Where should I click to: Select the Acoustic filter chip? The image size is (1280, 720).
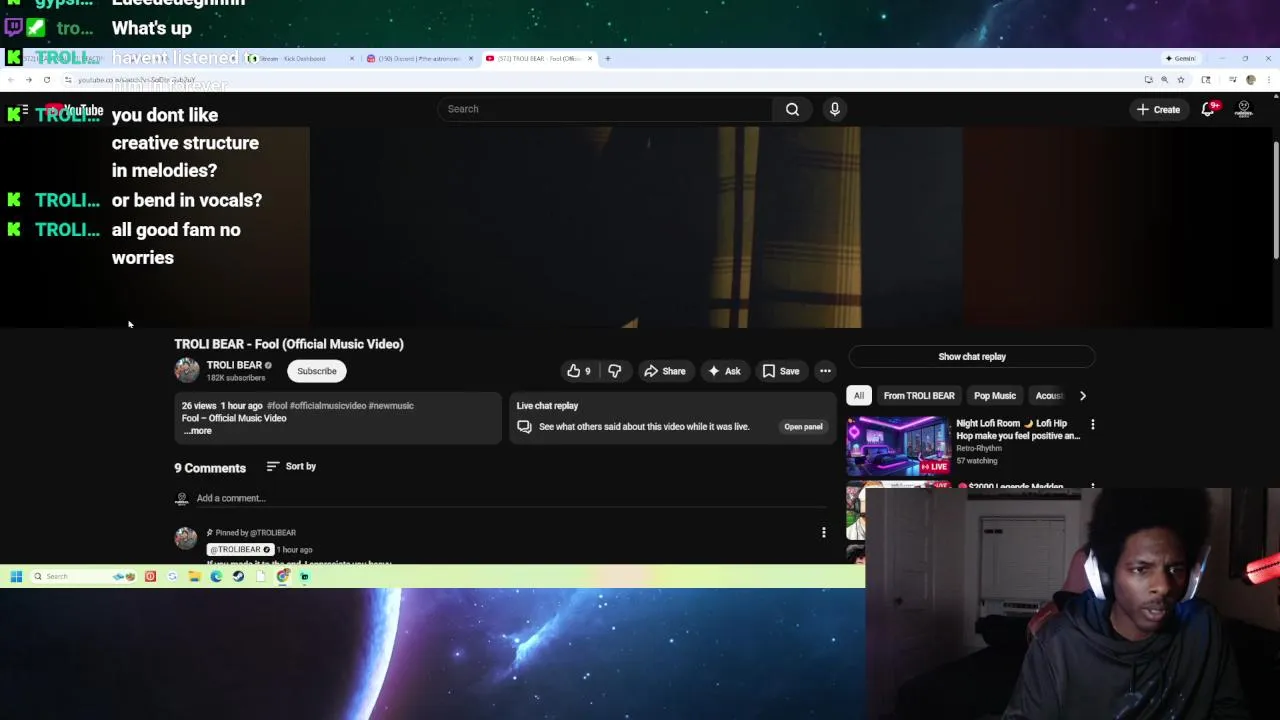[1048, 396]
